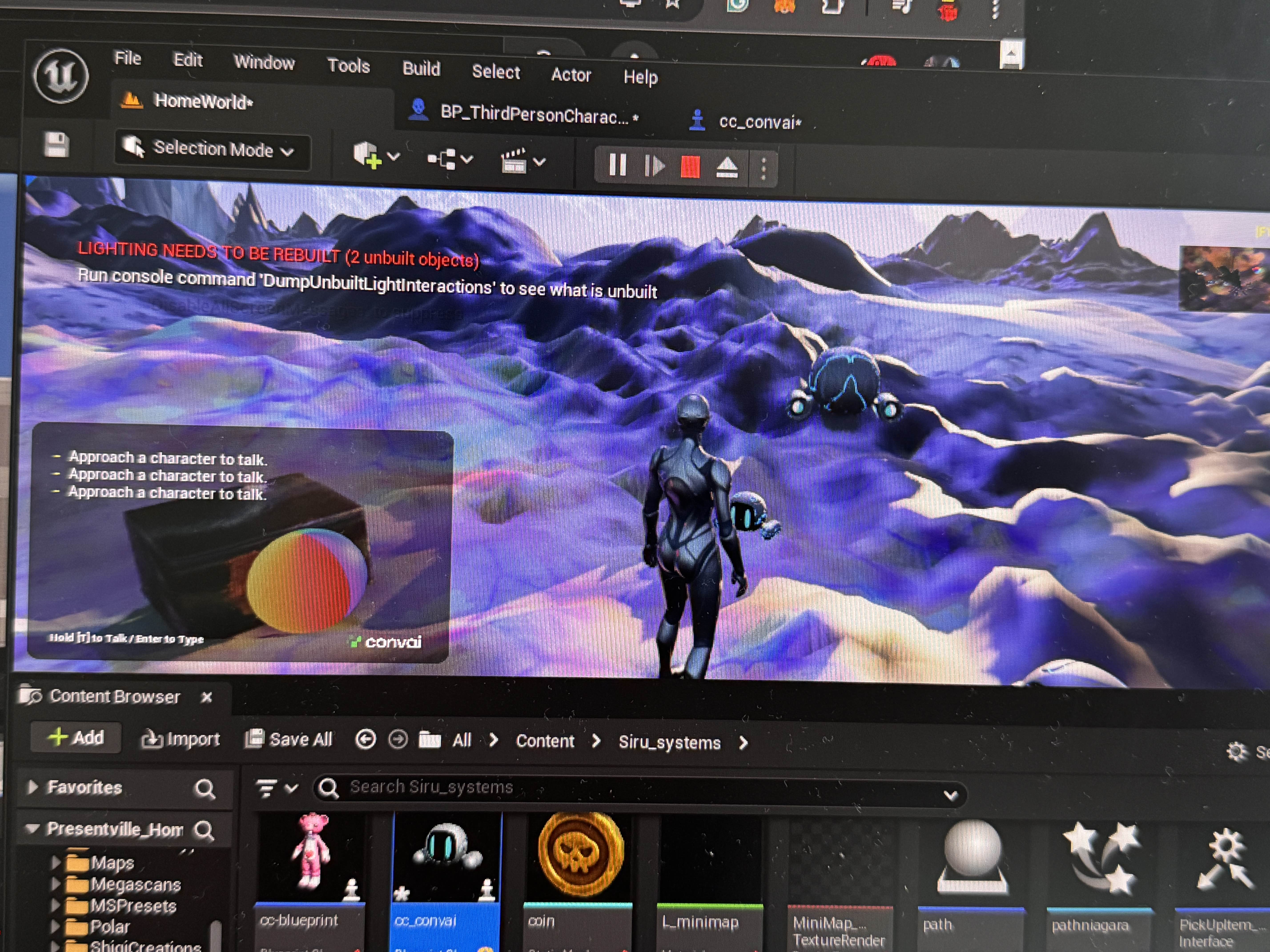Viewport: 1270px width, 952px height.
Task: Select the MiniMap TextureRender asset
Action: [x=840, y=884]
